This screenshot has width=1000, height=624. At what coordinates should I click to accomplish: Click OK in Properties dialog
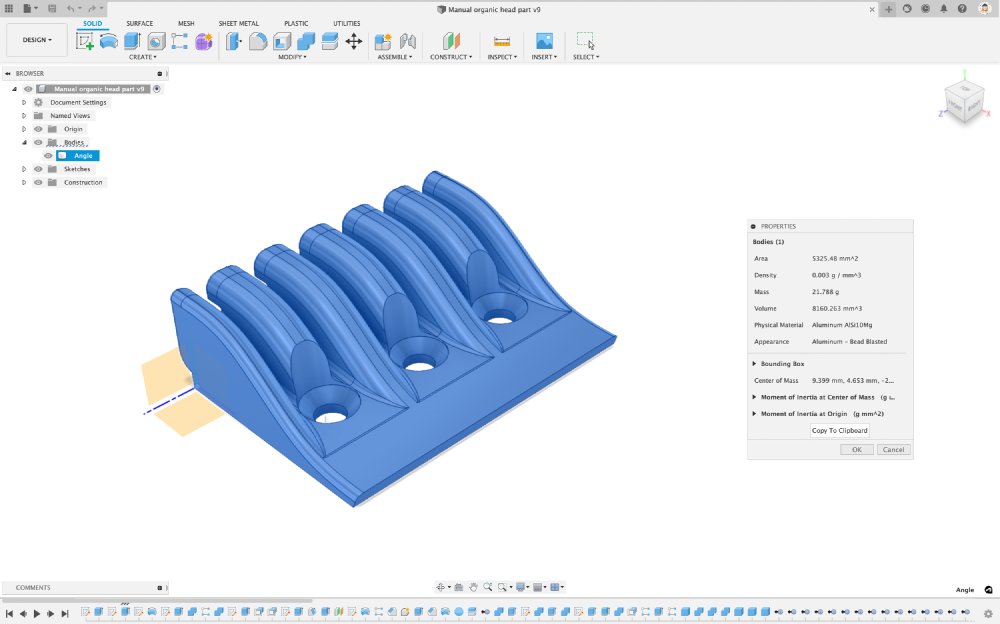[x=857, y=450]
